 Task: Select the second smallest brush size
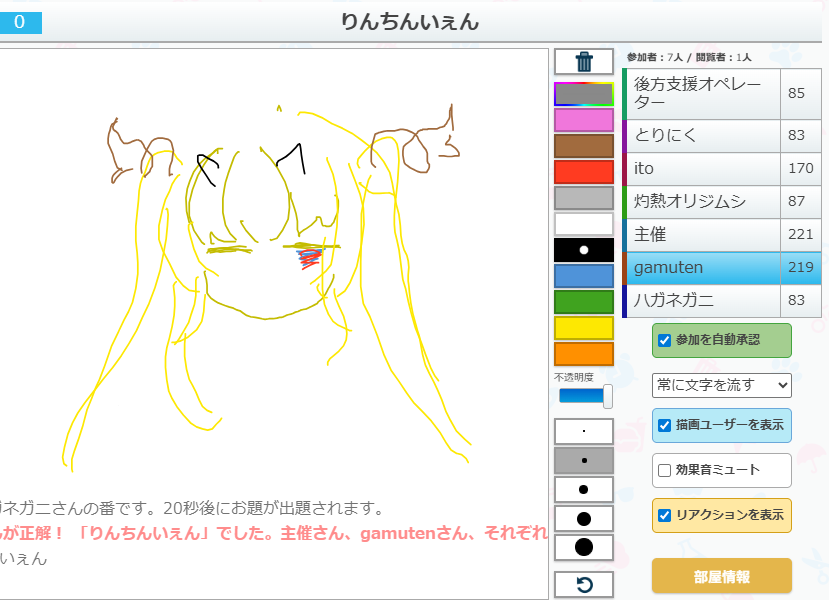click(583, 460)
